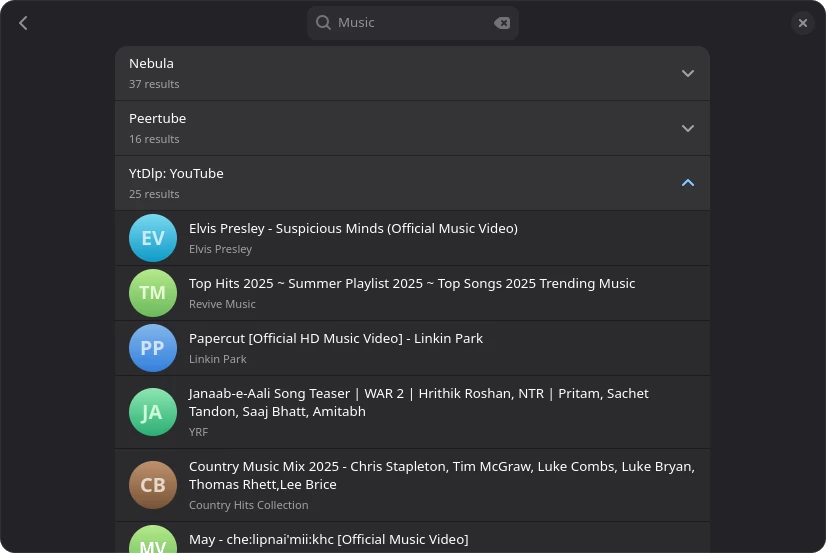The image size is (826, 553).
Task: Click the EV avatar for Elvis Presley
Action: pos(153,238)
